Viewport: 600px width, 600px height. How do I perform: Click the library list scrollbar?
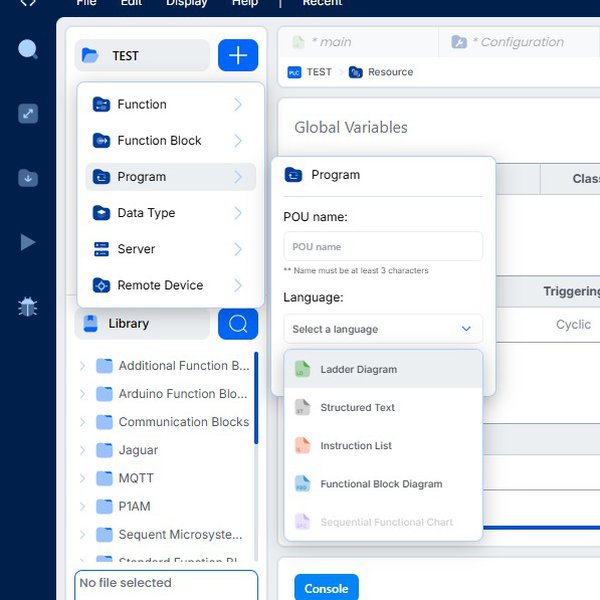tap(256, 398)
